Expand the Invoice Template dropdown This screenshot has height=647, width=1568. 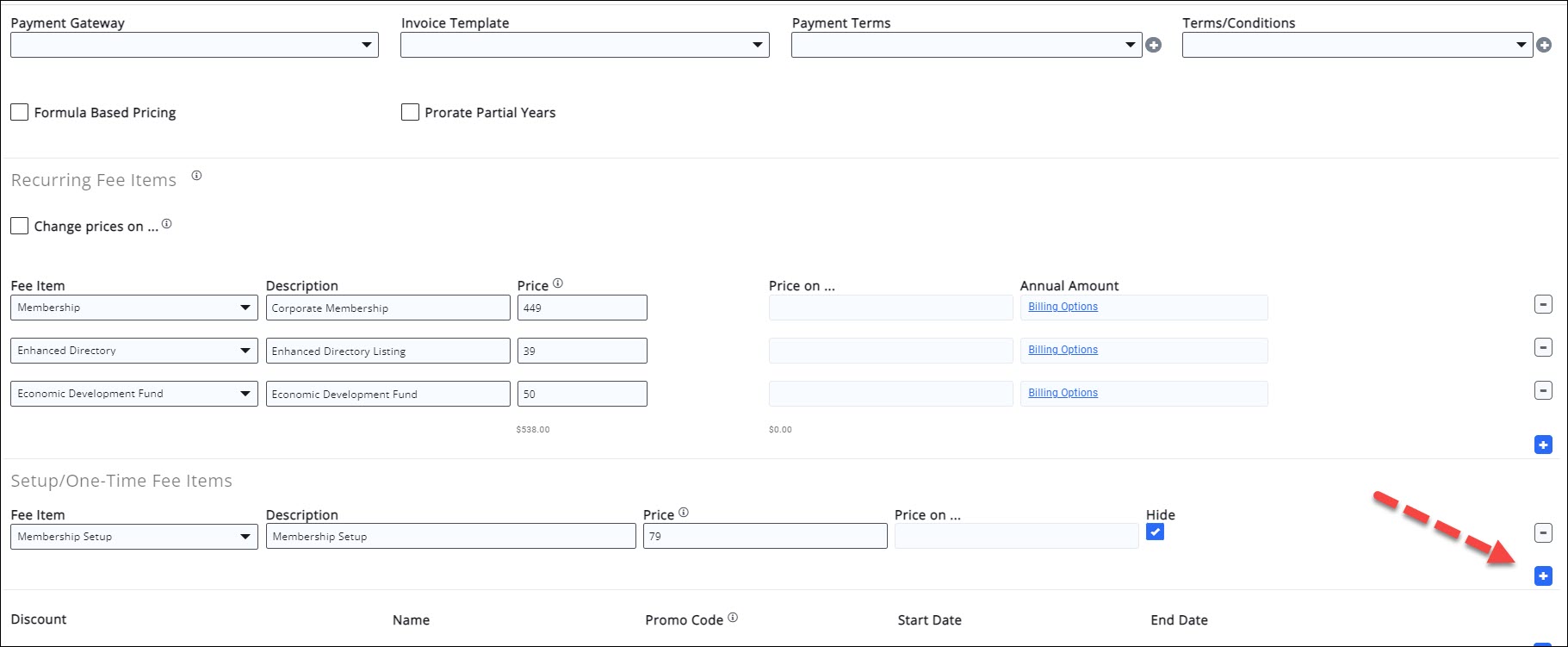(585, 45)
